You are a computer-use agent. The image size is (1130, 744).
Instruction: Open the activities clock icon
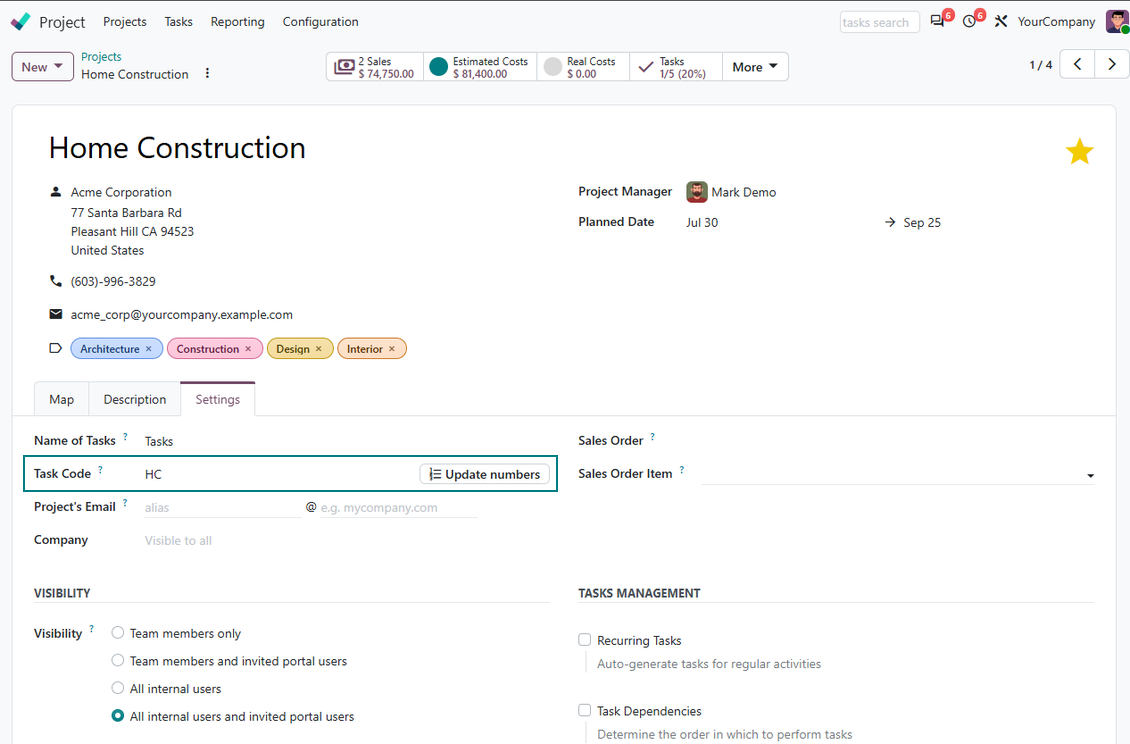click(x=969, y=22)
